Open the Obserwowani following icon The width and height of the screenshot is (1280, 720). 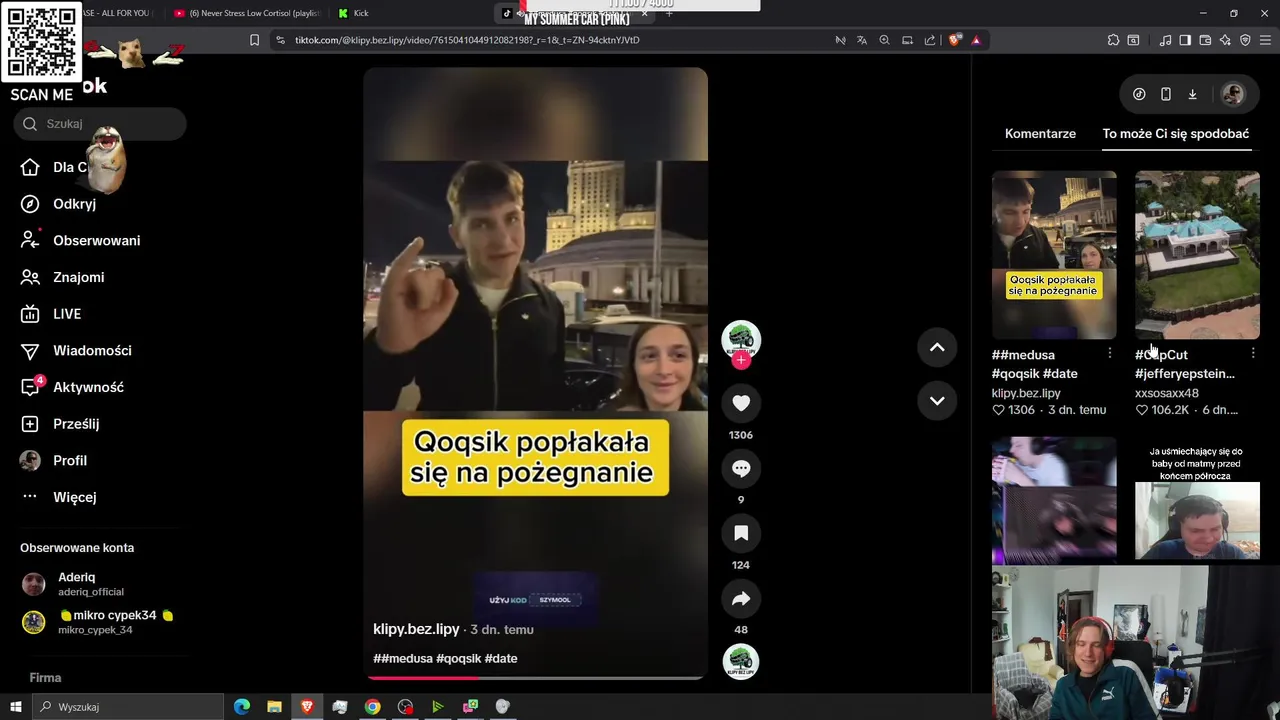point(30,240)
